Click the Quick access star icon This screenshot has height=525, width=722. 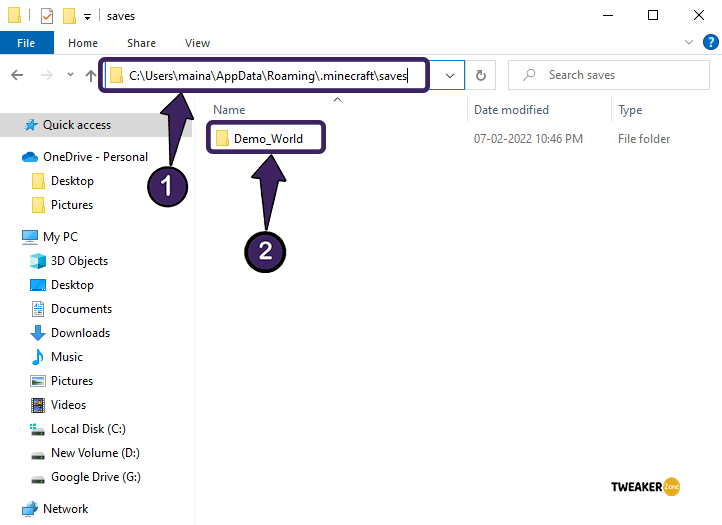(31, 125)
